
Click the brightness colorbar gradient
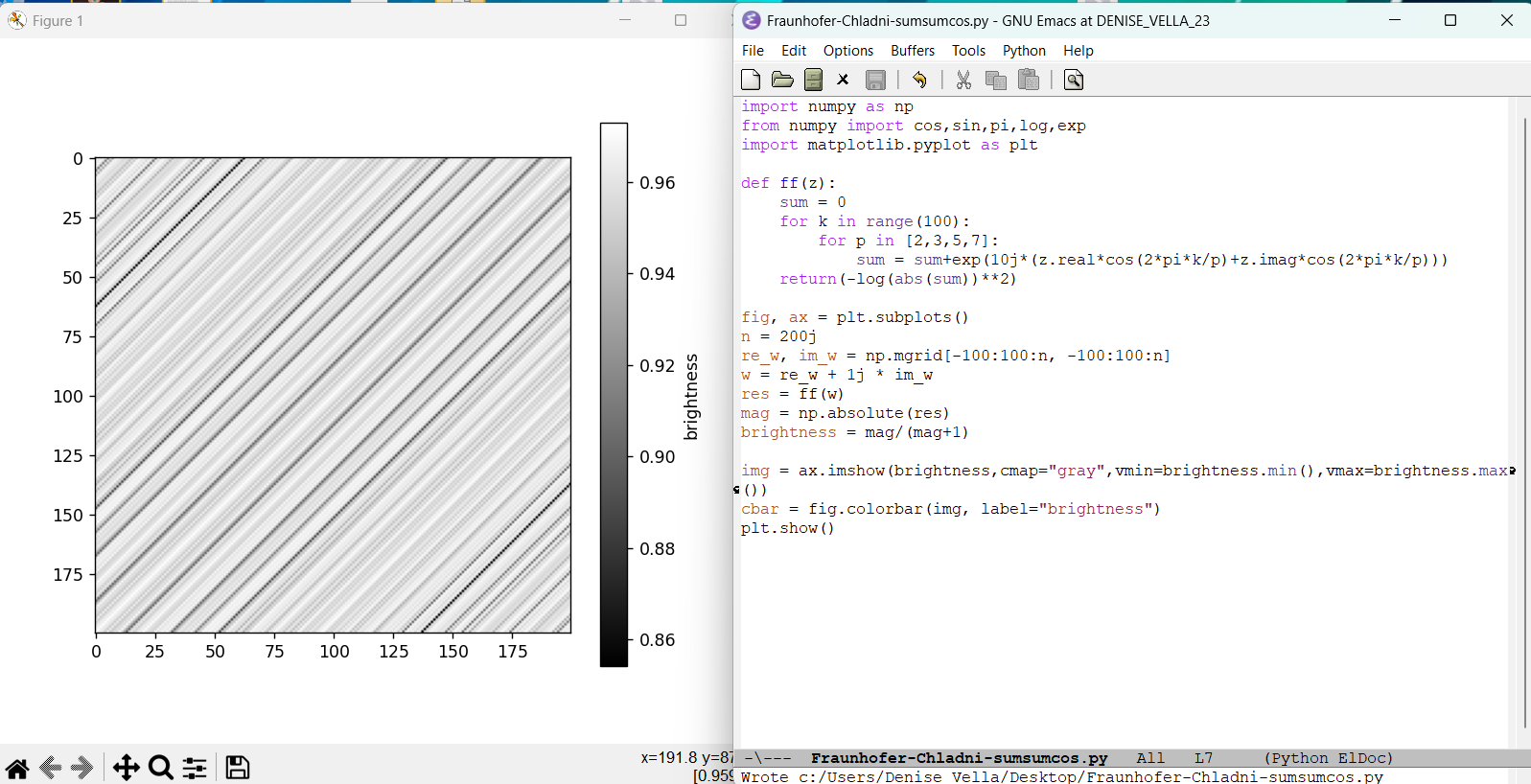coord(614,394)
